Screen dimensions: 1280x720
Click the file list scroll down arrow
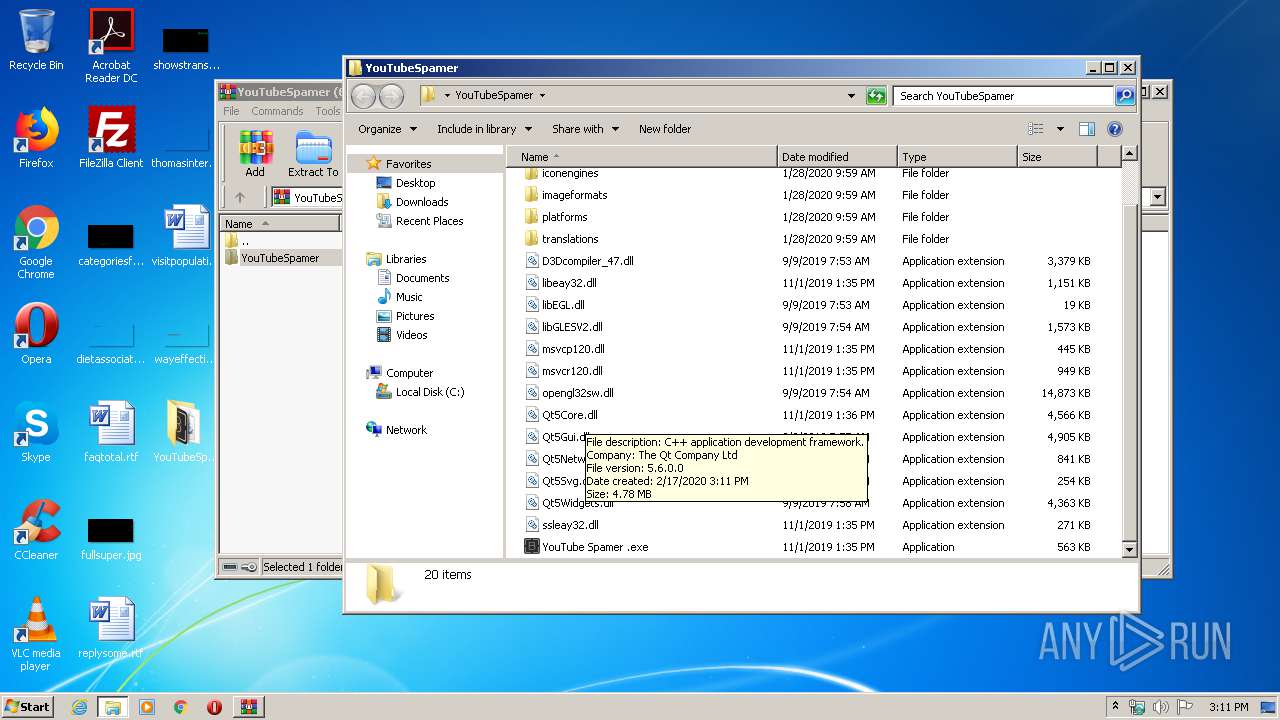(1129, 549)
